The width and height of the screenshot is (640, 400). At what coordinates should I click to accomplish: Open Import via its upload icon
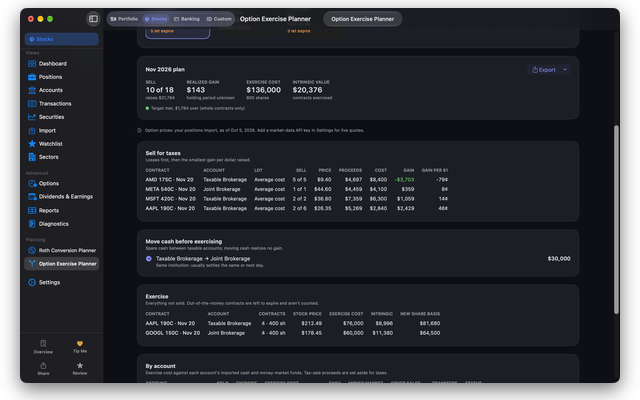(x=32, y=131)
